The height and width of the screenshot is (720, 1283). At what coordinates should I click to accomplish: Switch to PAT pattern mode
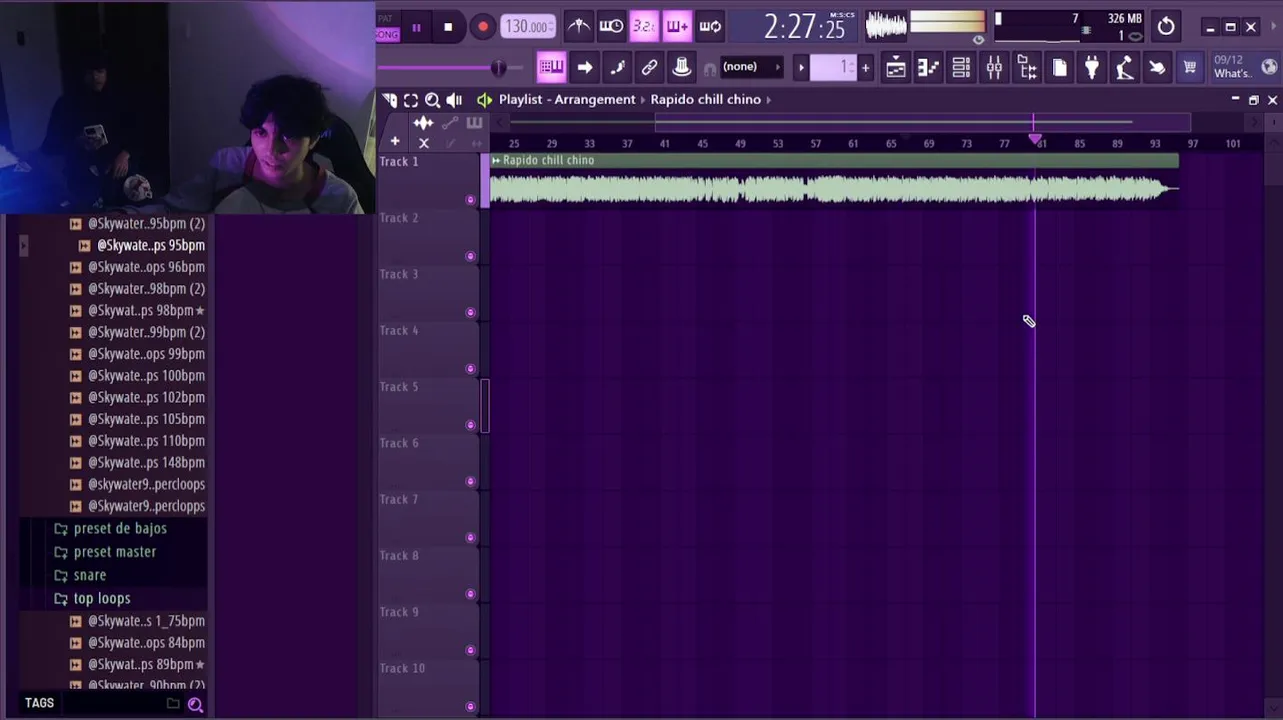(386, 19)
